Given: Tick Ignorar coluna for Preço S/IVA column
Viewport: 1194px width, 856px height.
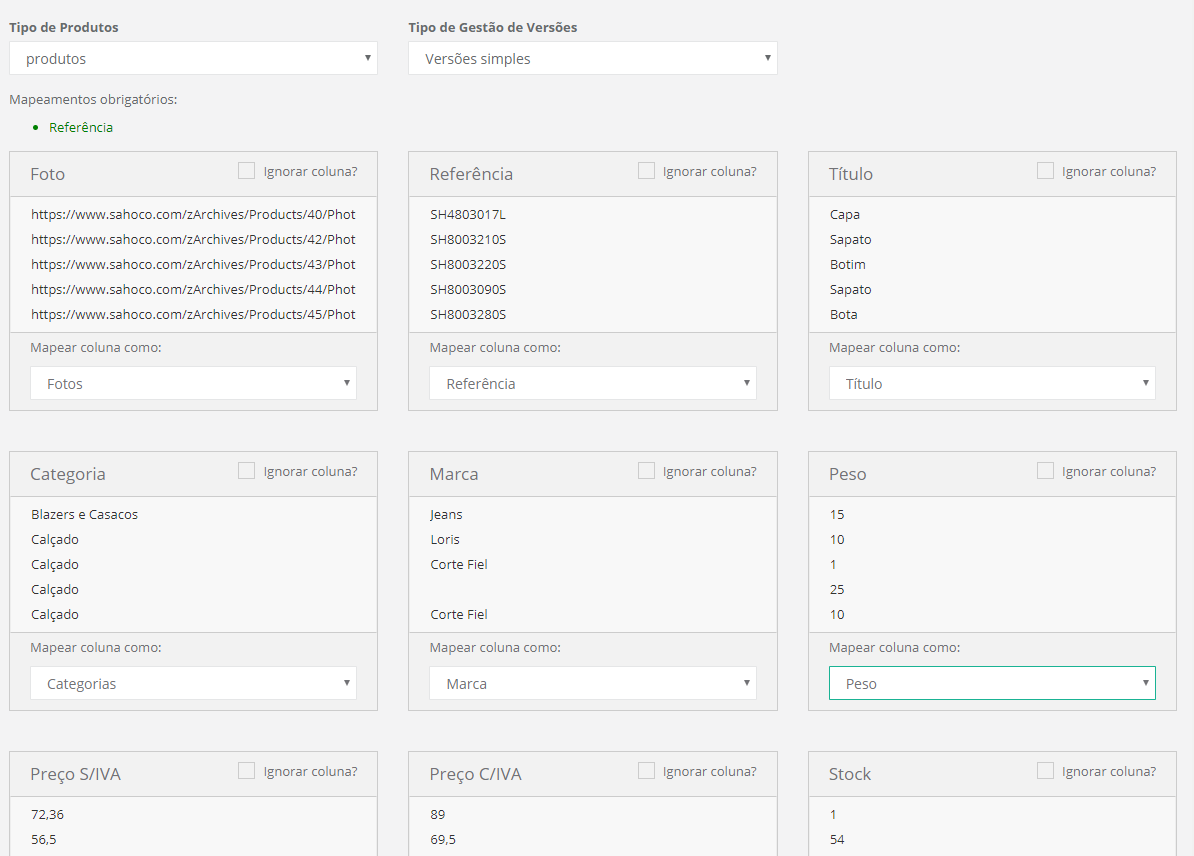Looking at the screenshot, I should tap(246, 771).
